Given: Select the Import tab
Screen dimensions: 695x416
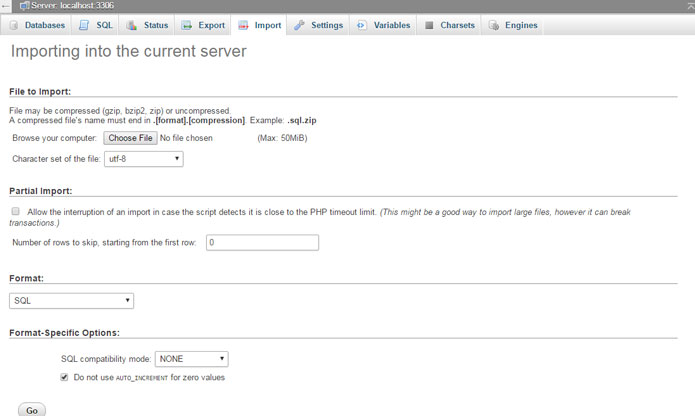Looking at the screenshot, I should coord(259,25).
